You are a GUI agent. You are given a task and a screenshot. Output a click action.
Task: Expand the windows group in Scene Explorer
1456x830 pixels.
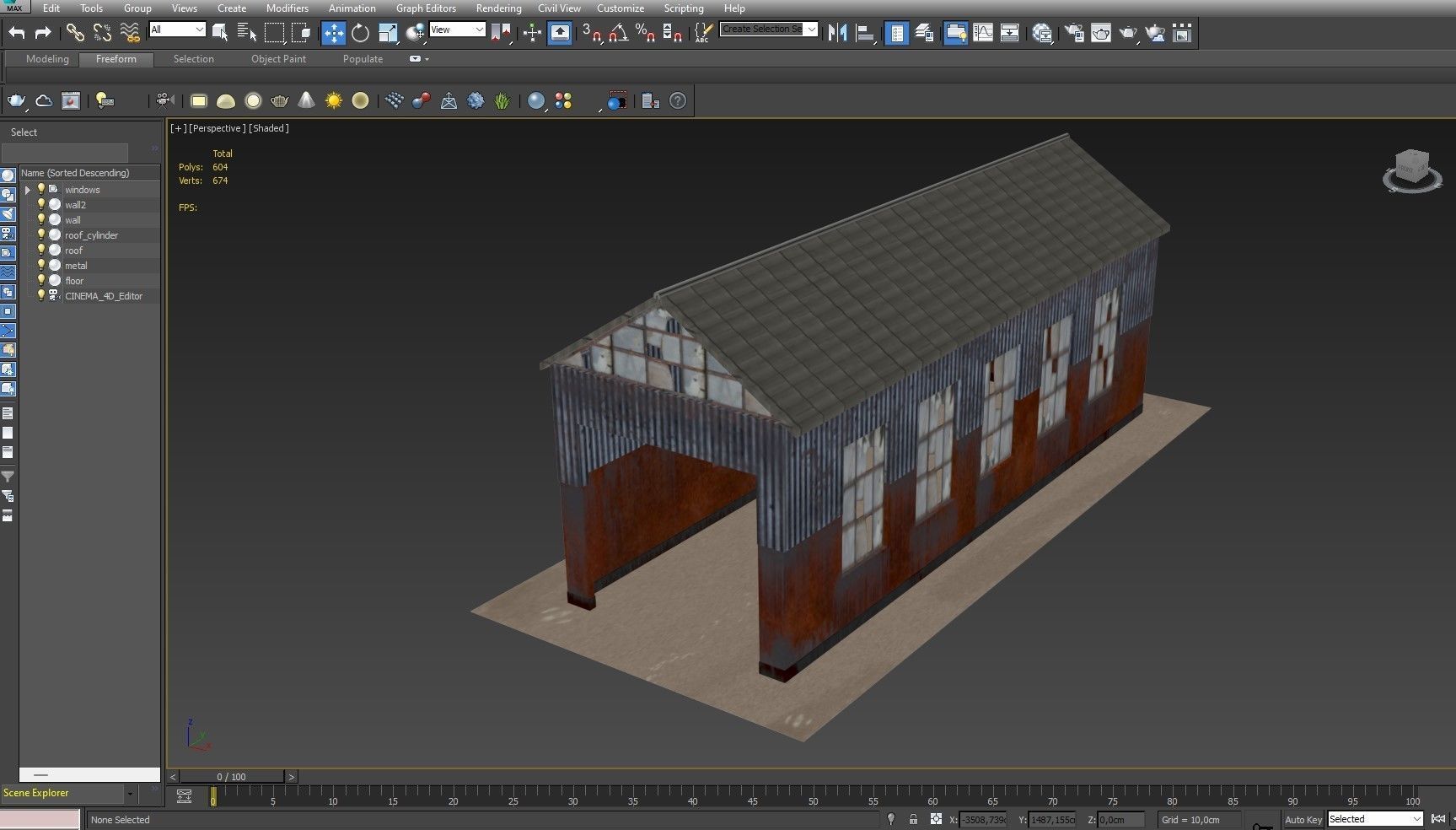click(x=28, y=190)
